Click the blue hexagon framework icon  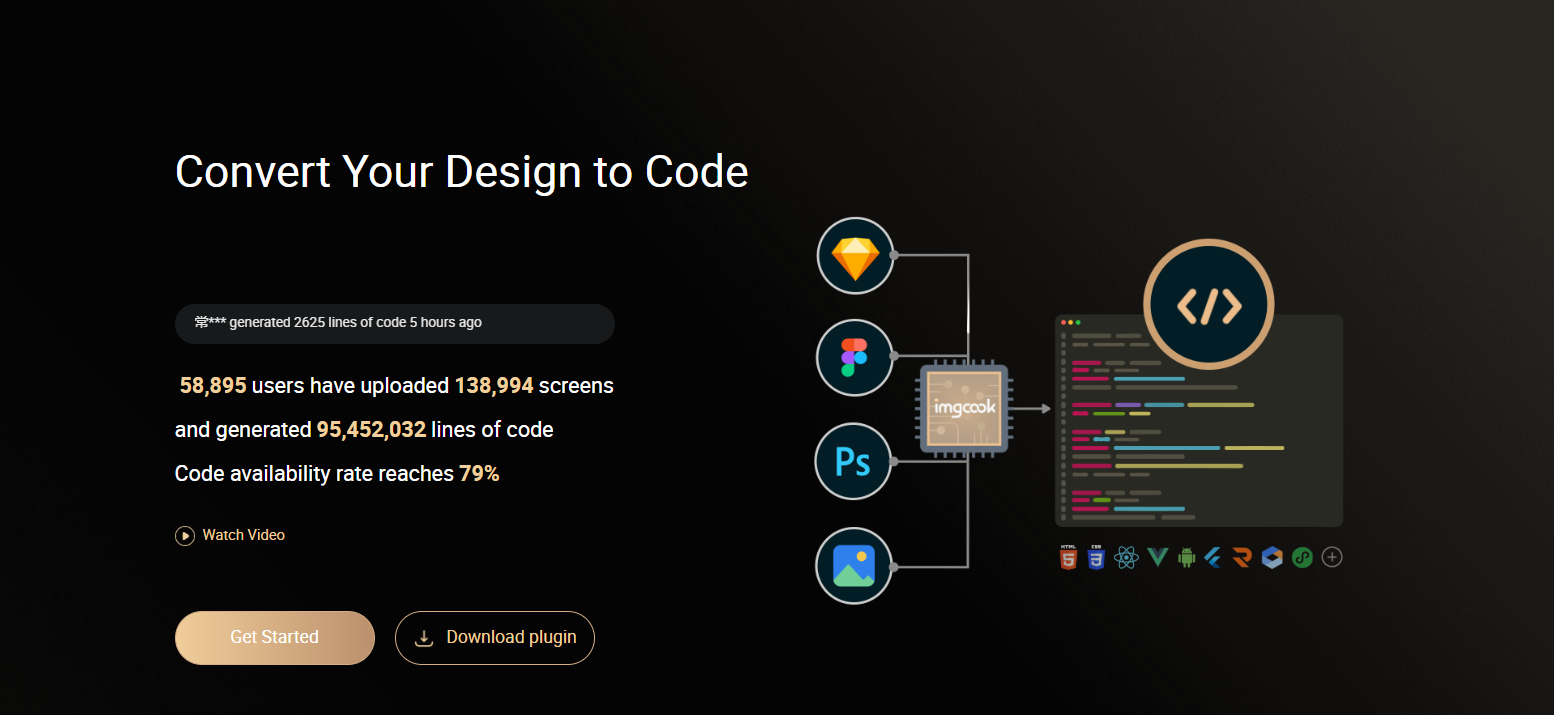1272,557
